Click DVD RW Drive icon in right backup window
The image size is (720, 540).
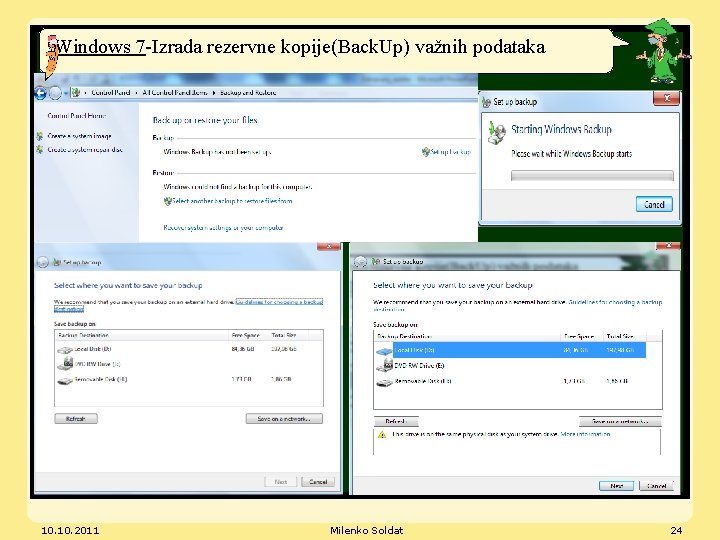tap(384, 366)
